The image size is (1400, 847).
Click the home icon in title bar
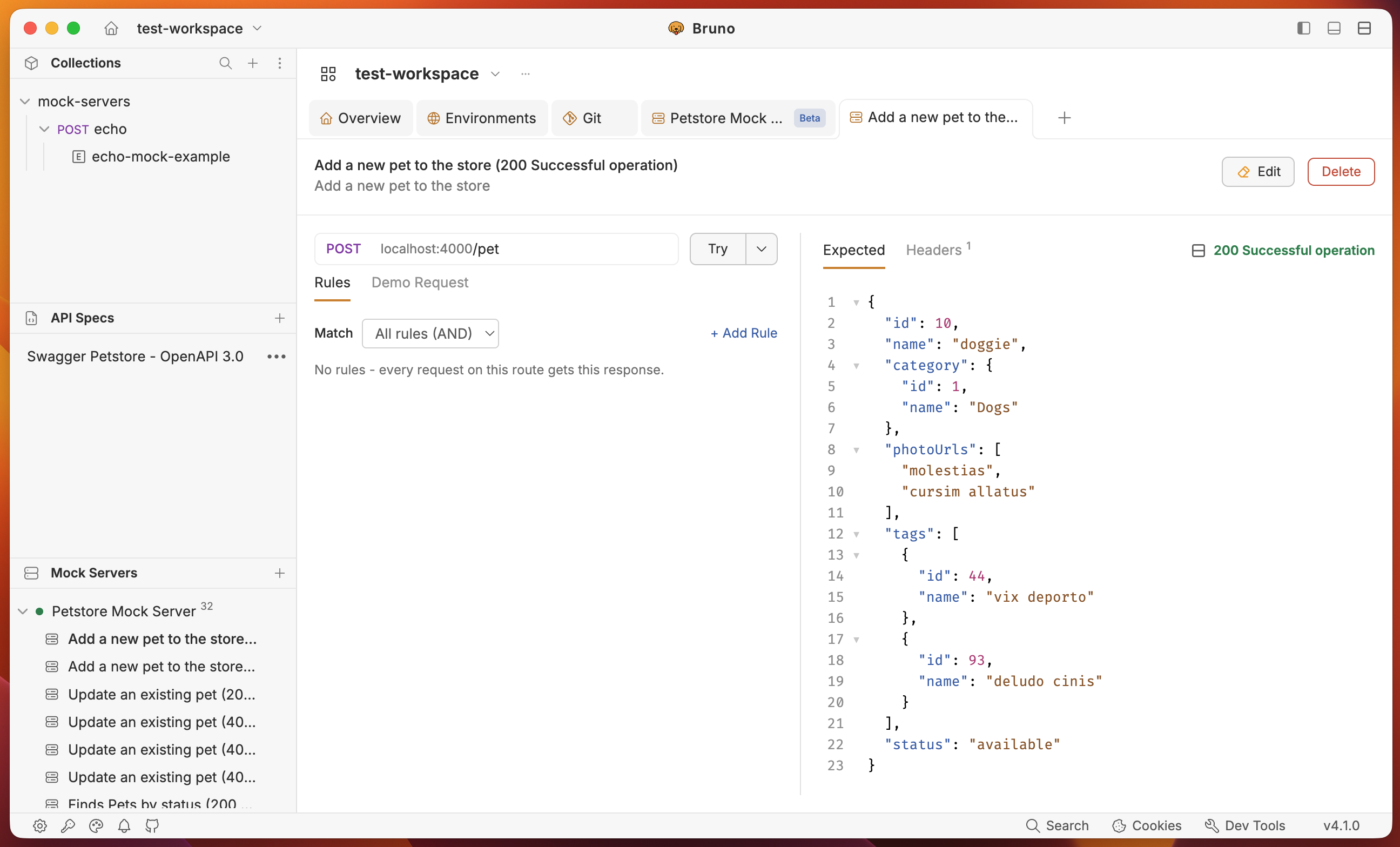(x=111, y=29)
